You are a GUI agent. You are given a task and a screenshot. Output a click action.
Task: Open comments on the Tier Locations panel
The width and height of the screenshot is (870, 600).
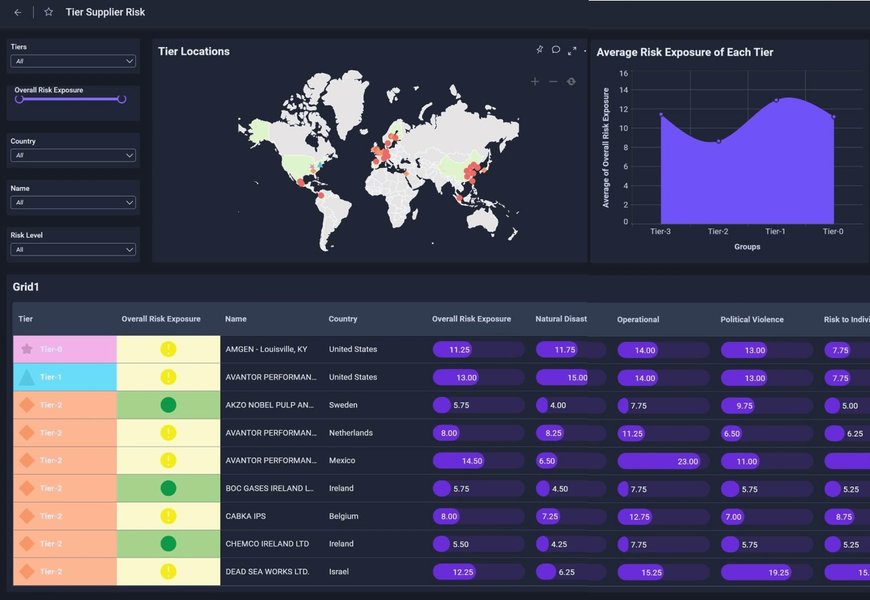tap(556, 49)
